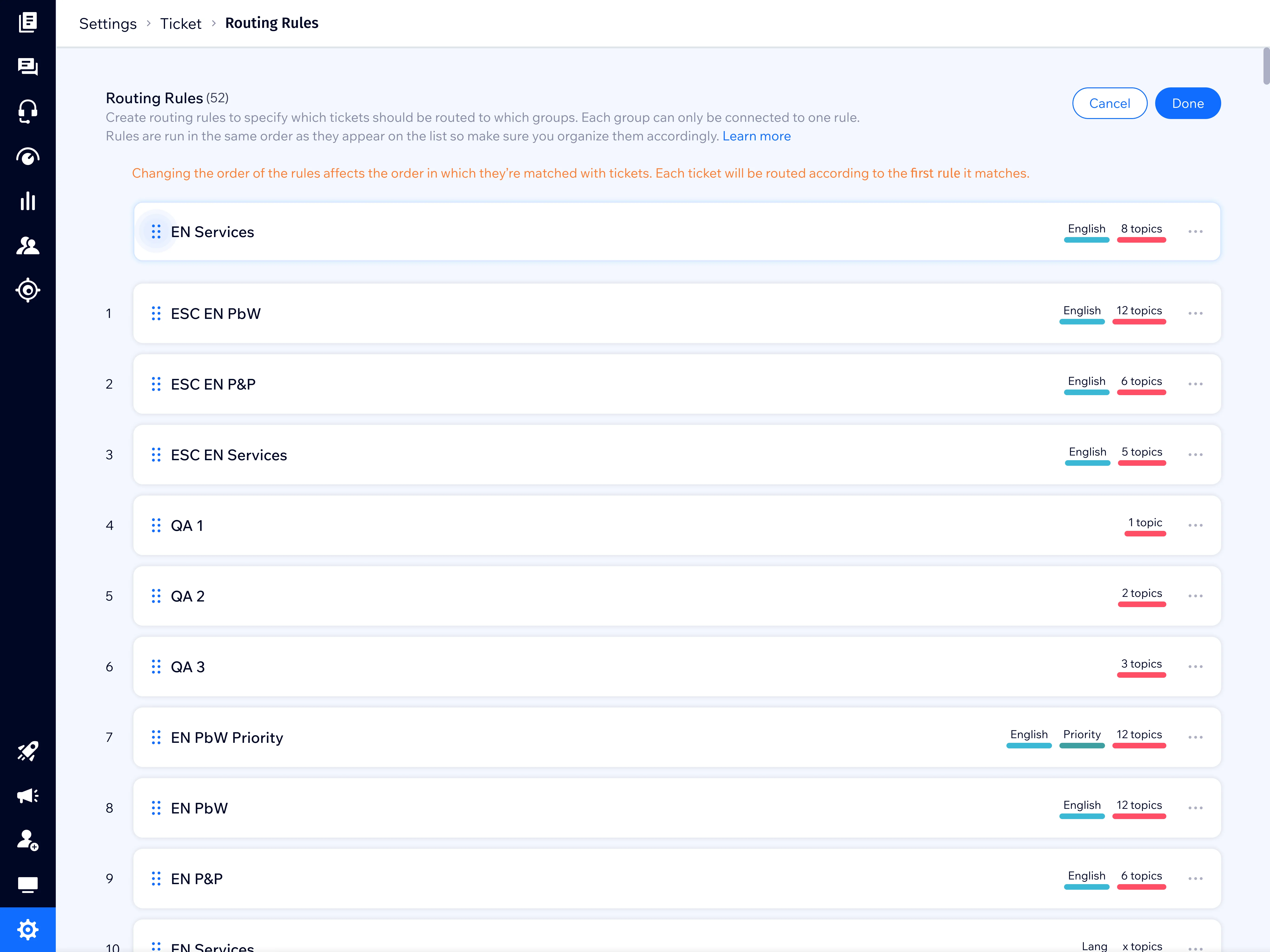1270x952 pixels.
Task: Open the monitor screen sidebar icon
Action: (x=28, y=885)
